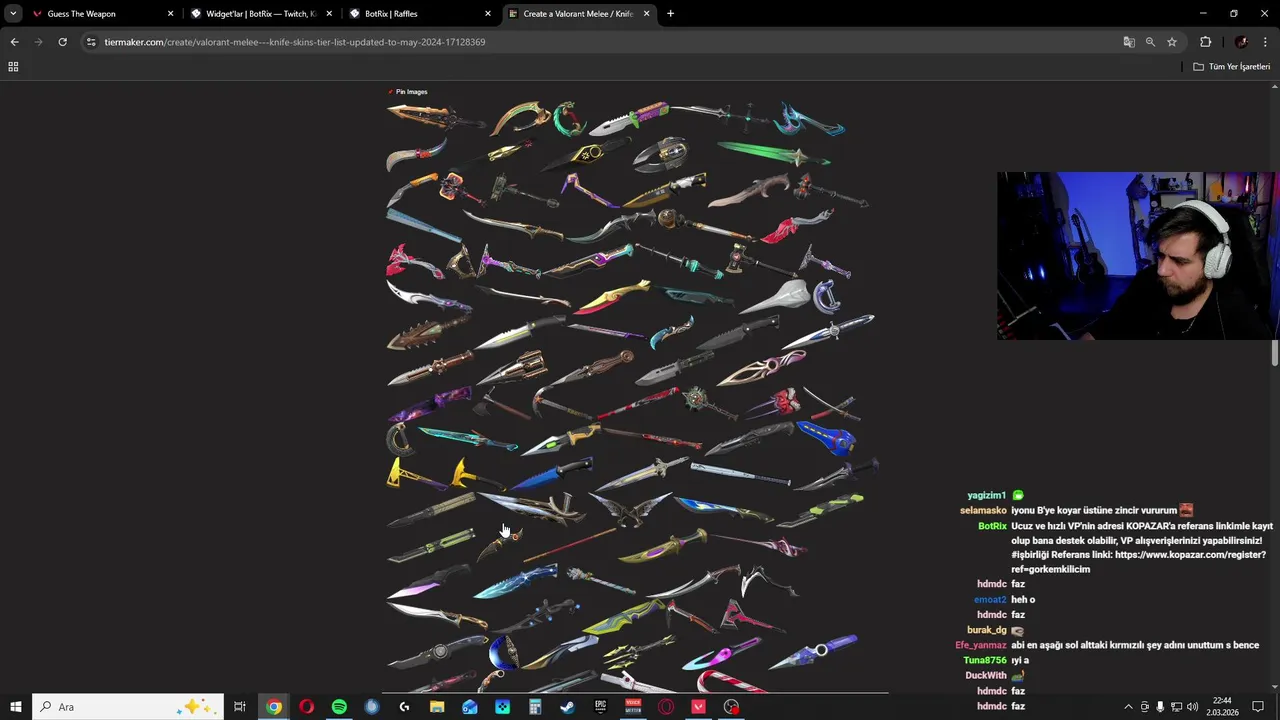Open Logitech G Hub from taskbar
The height and width of the screenshot is (720, 1280).
[404, 707]
